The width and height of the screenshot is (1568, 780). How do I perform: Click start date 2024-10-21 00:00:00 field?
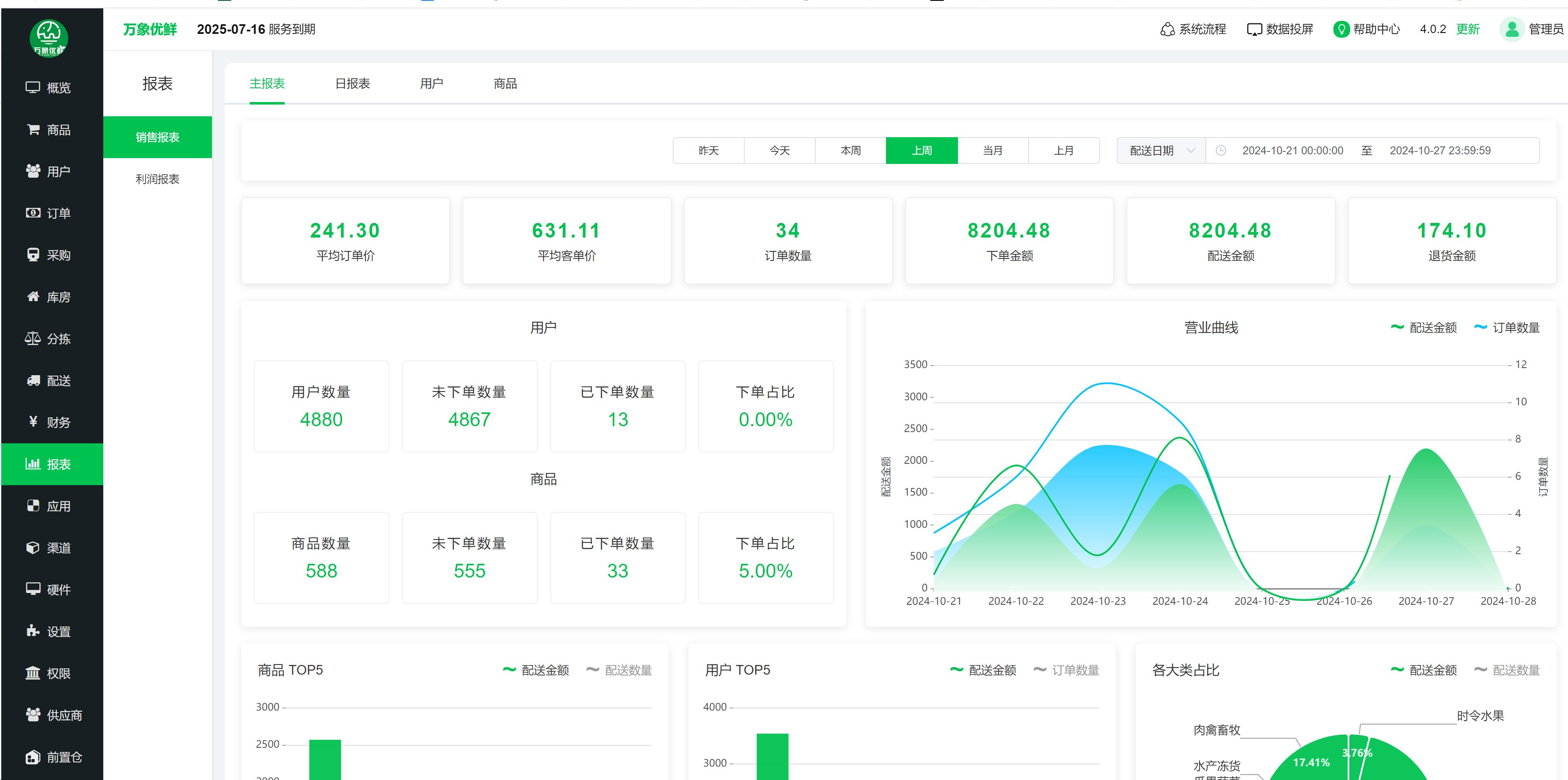point(1293,151)
